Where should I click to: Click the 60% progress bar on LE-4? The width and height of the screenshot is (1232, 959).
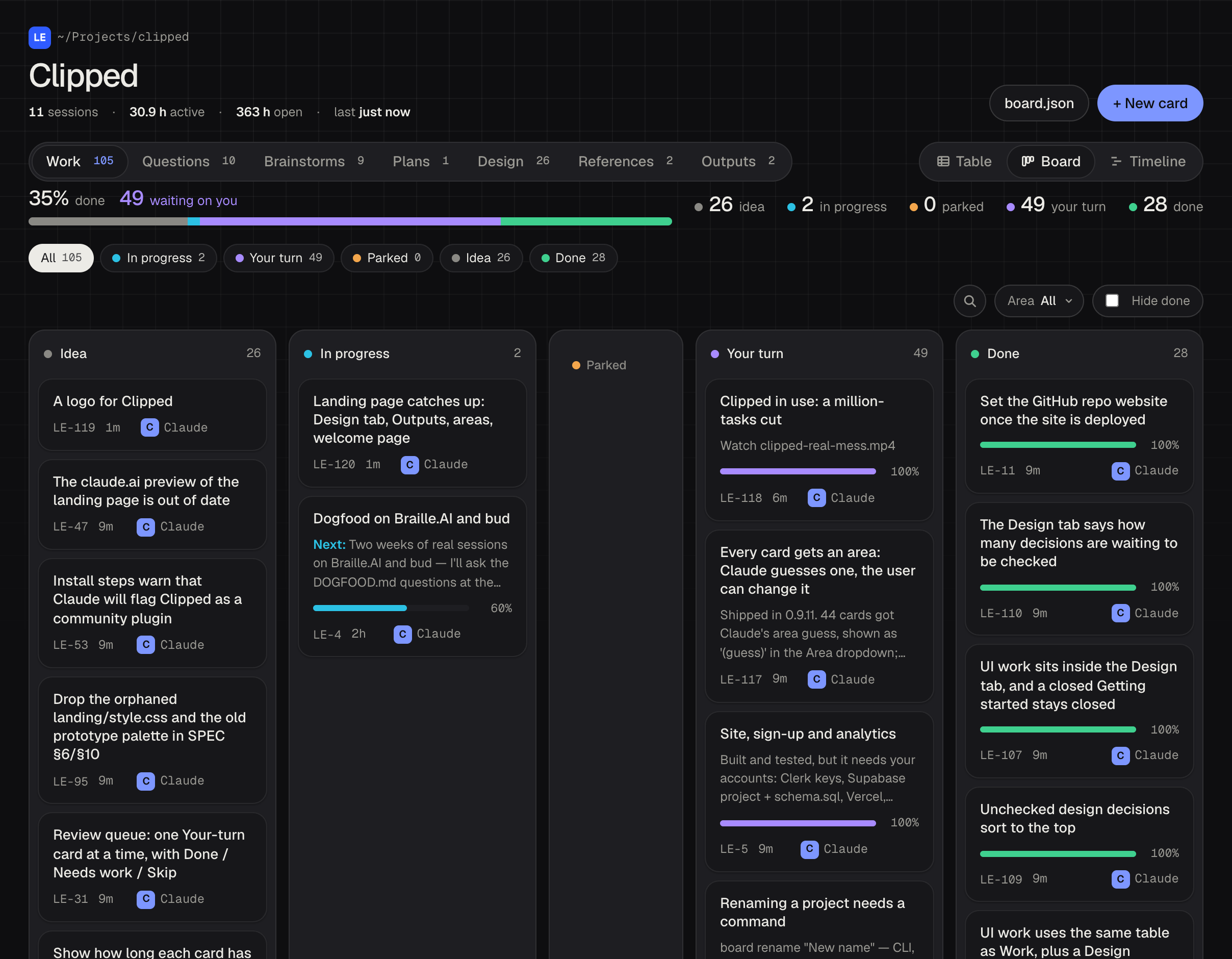[x=391, y=609]
